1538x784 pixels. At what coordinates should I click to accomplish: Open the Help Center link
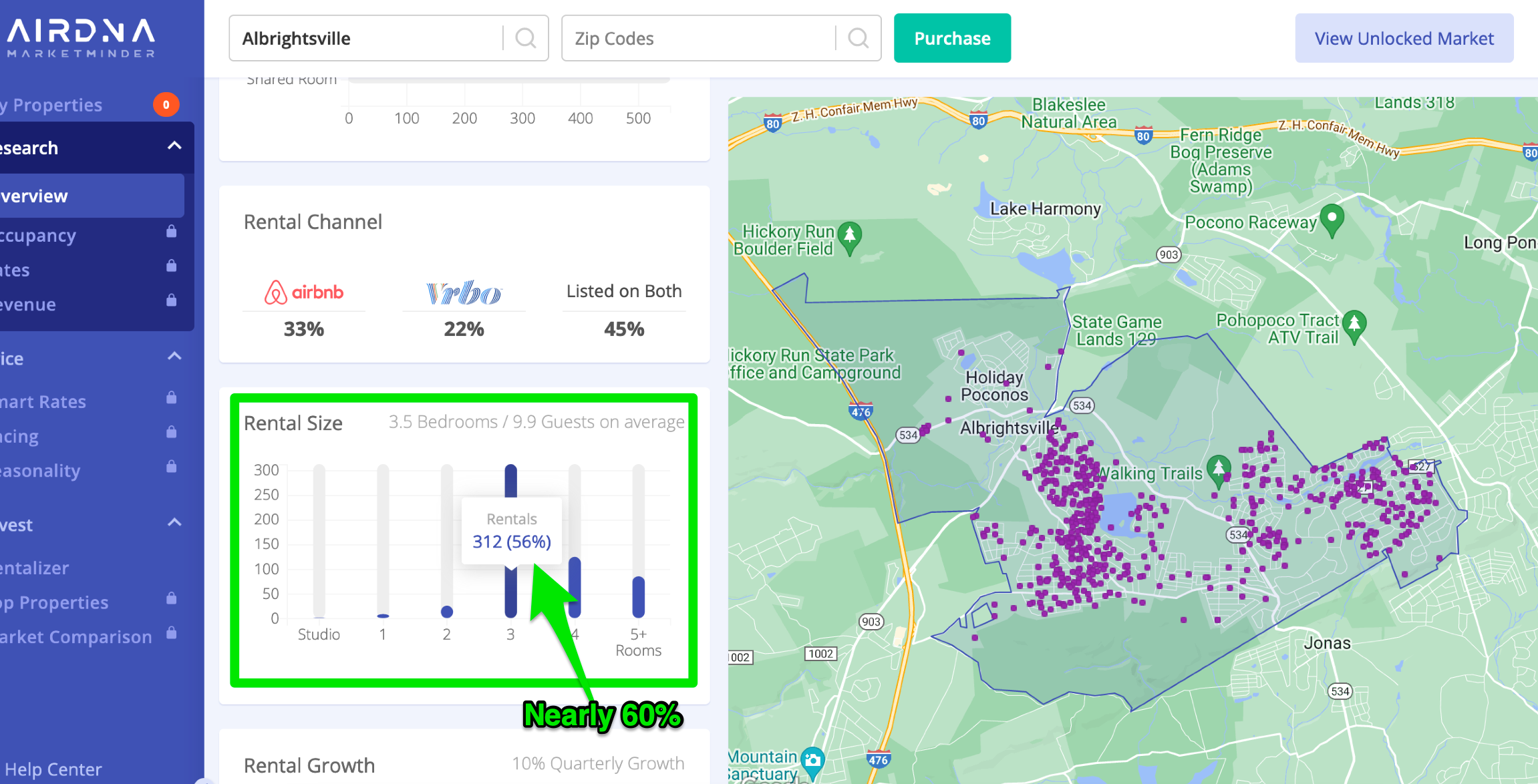53,769
